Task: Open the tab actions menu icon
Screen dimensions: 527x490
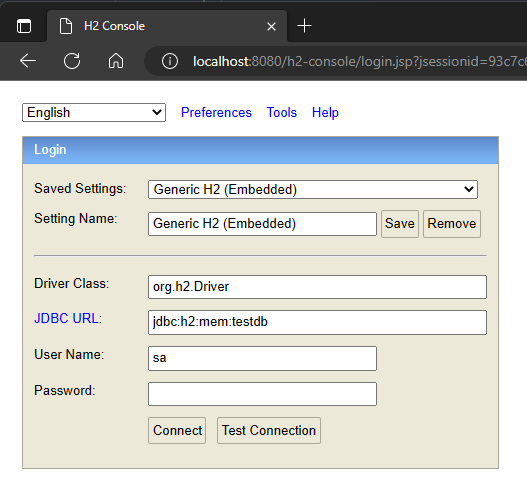Action: [x=24, y=26]
